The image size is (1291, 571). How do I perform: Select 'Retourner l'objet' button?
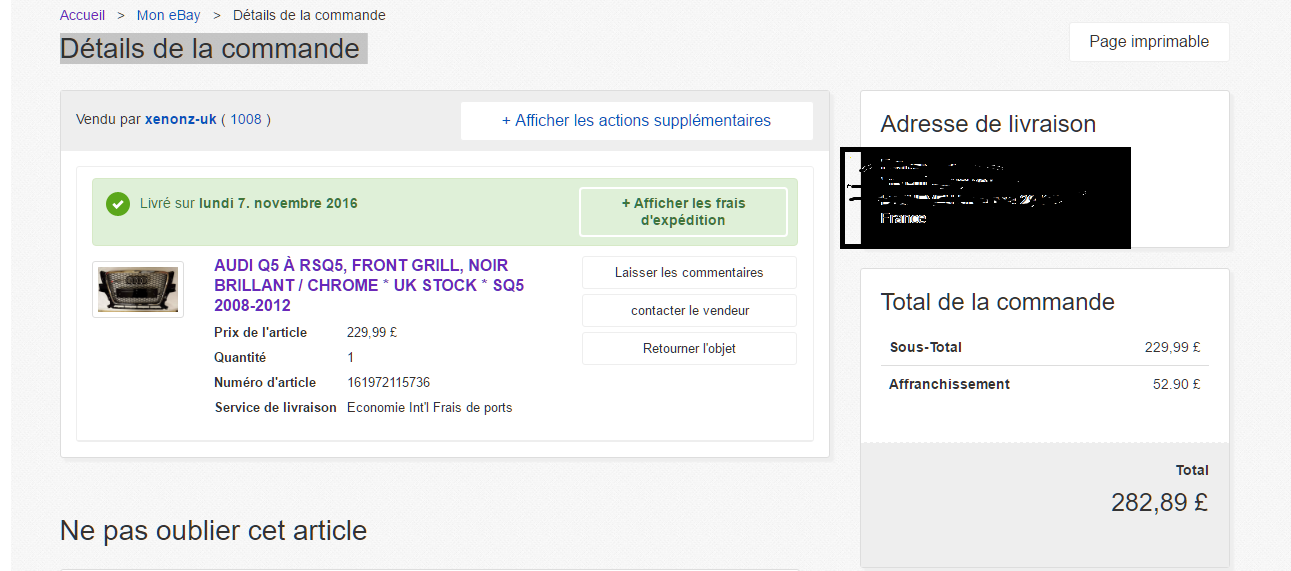(689, 349)
